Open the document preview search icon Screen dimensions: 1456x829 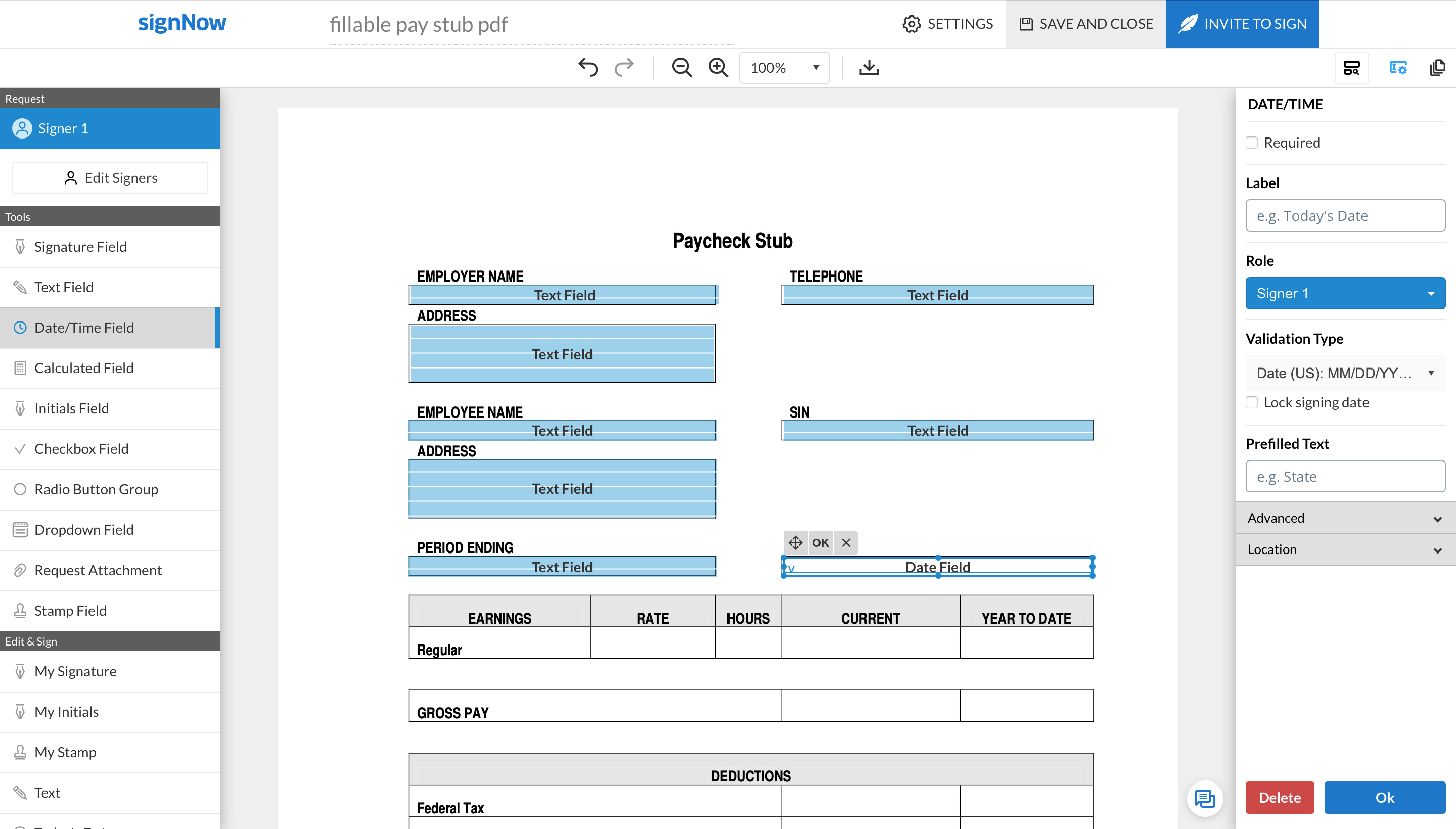(1351, 67)
